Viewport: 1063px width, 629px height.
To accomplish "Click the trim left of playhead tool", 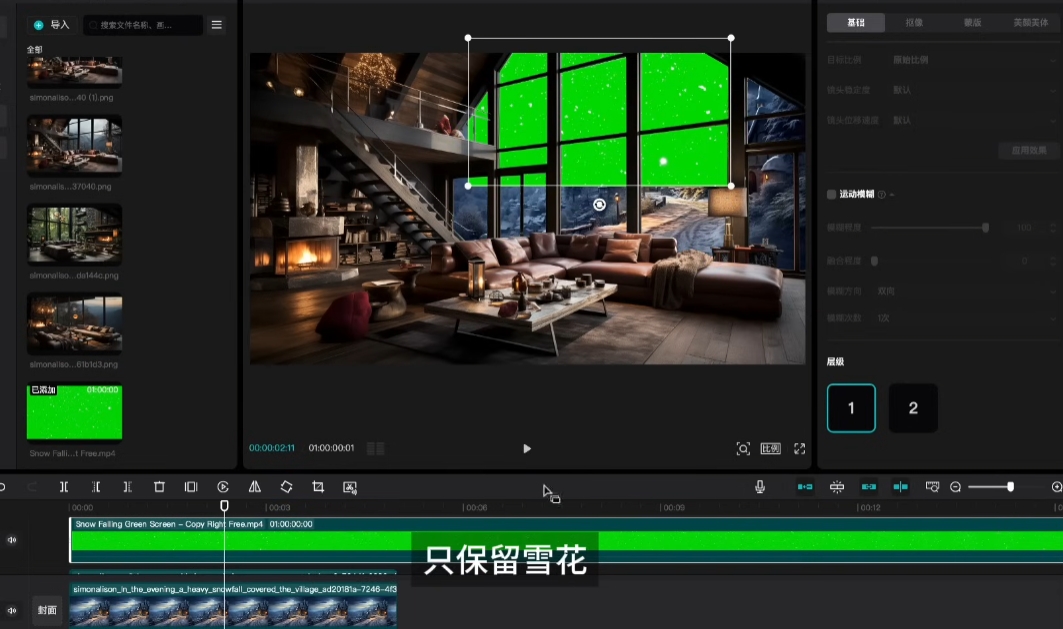I will click(96, 487).
